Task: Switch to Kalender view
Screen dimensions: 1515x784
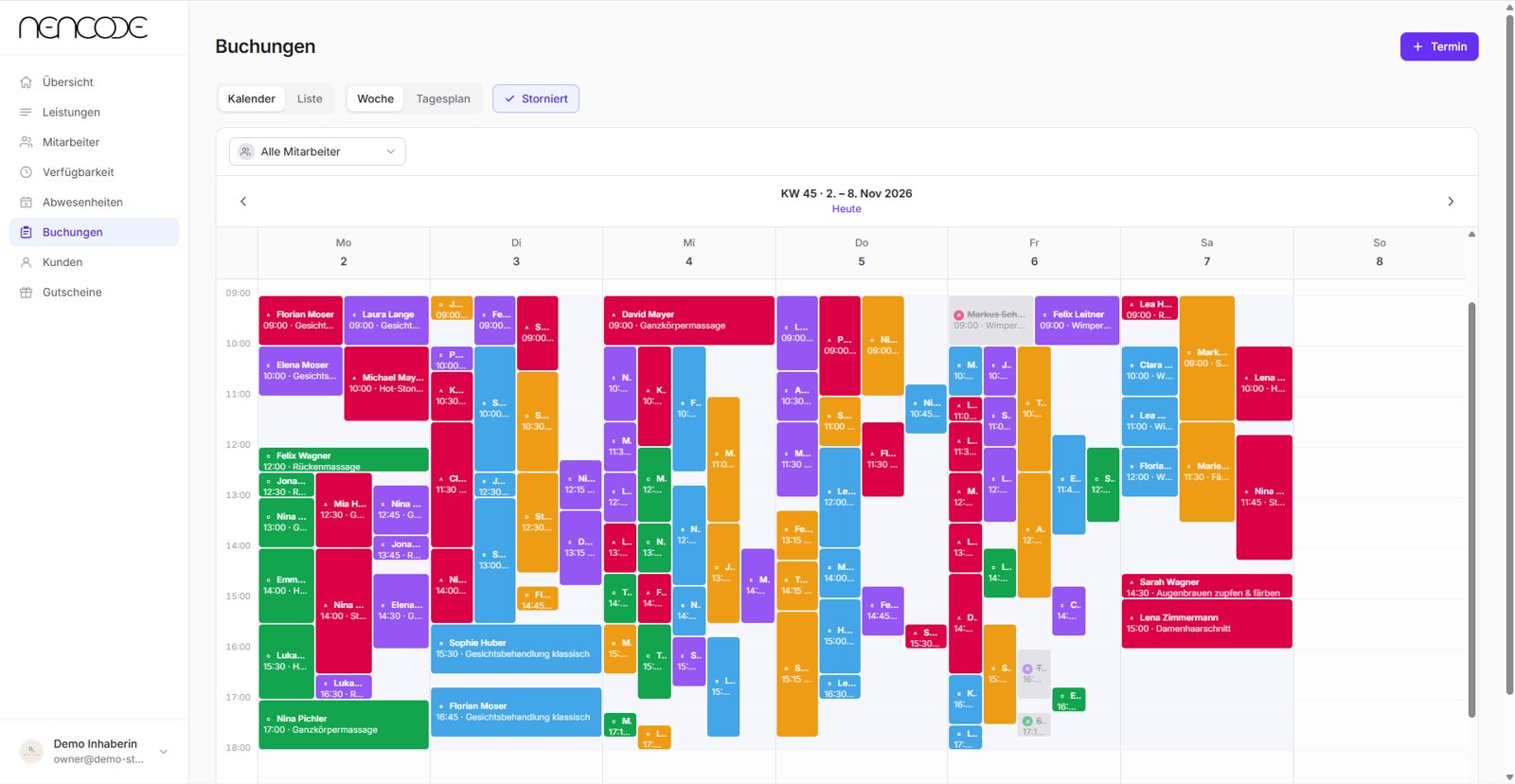Action: (x=252, y=98)
